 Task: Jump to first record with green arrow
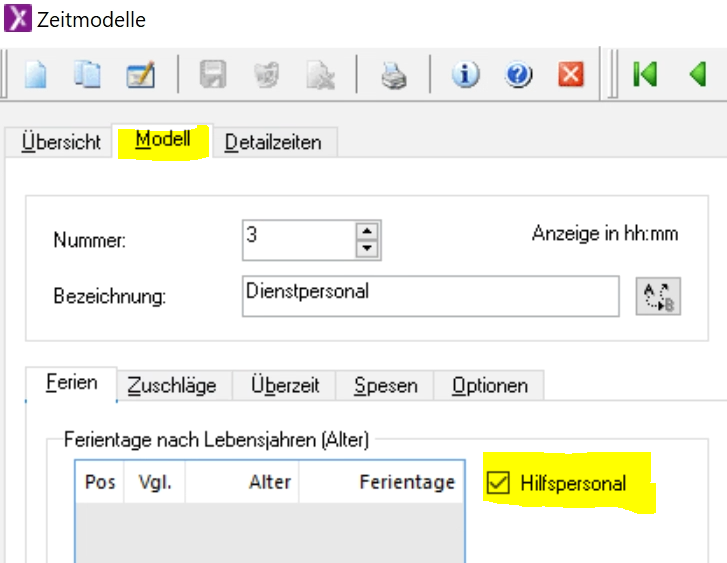[x=644, y=75]
